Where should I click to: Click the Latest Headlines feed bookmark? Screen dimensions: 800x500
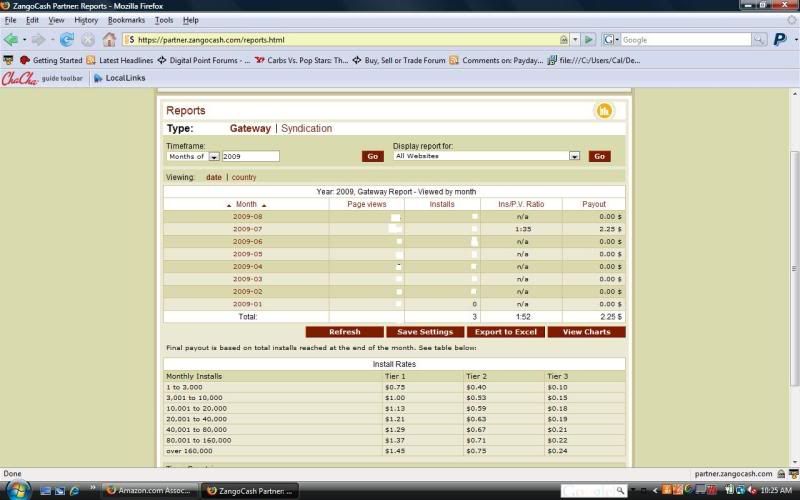coord(119,60)
